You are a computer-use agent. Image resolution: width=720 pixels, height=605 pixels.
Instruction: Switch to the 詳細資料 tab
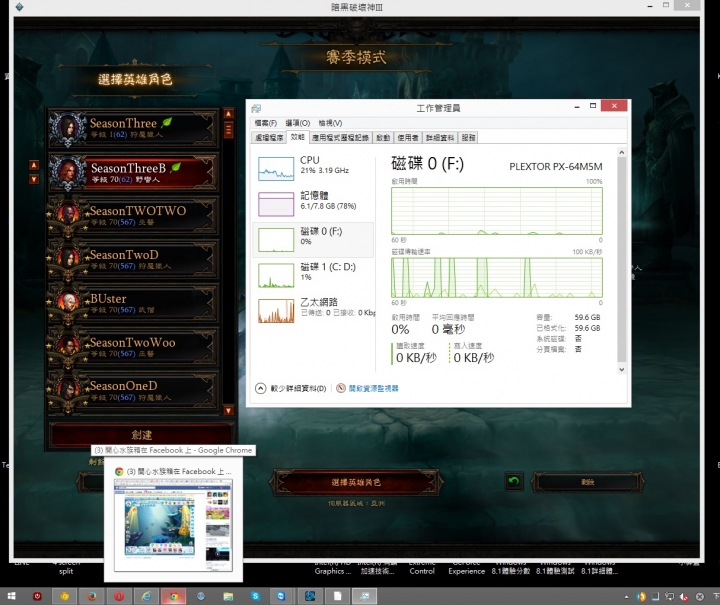click(x=439, y=137)
